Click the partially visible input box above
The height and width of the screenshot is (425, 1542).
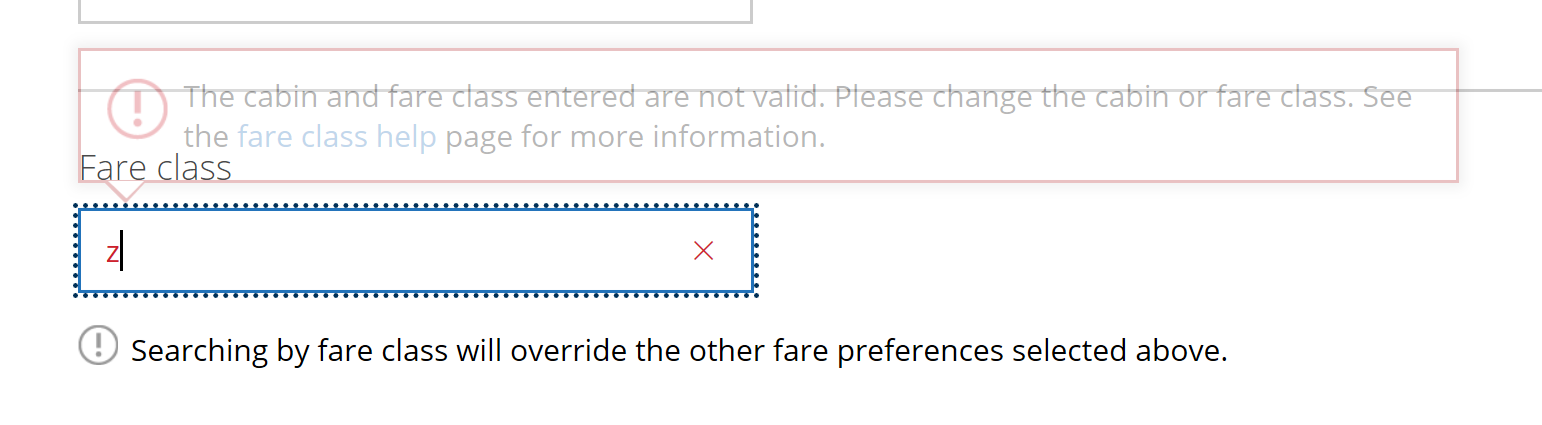pos(414,10)
